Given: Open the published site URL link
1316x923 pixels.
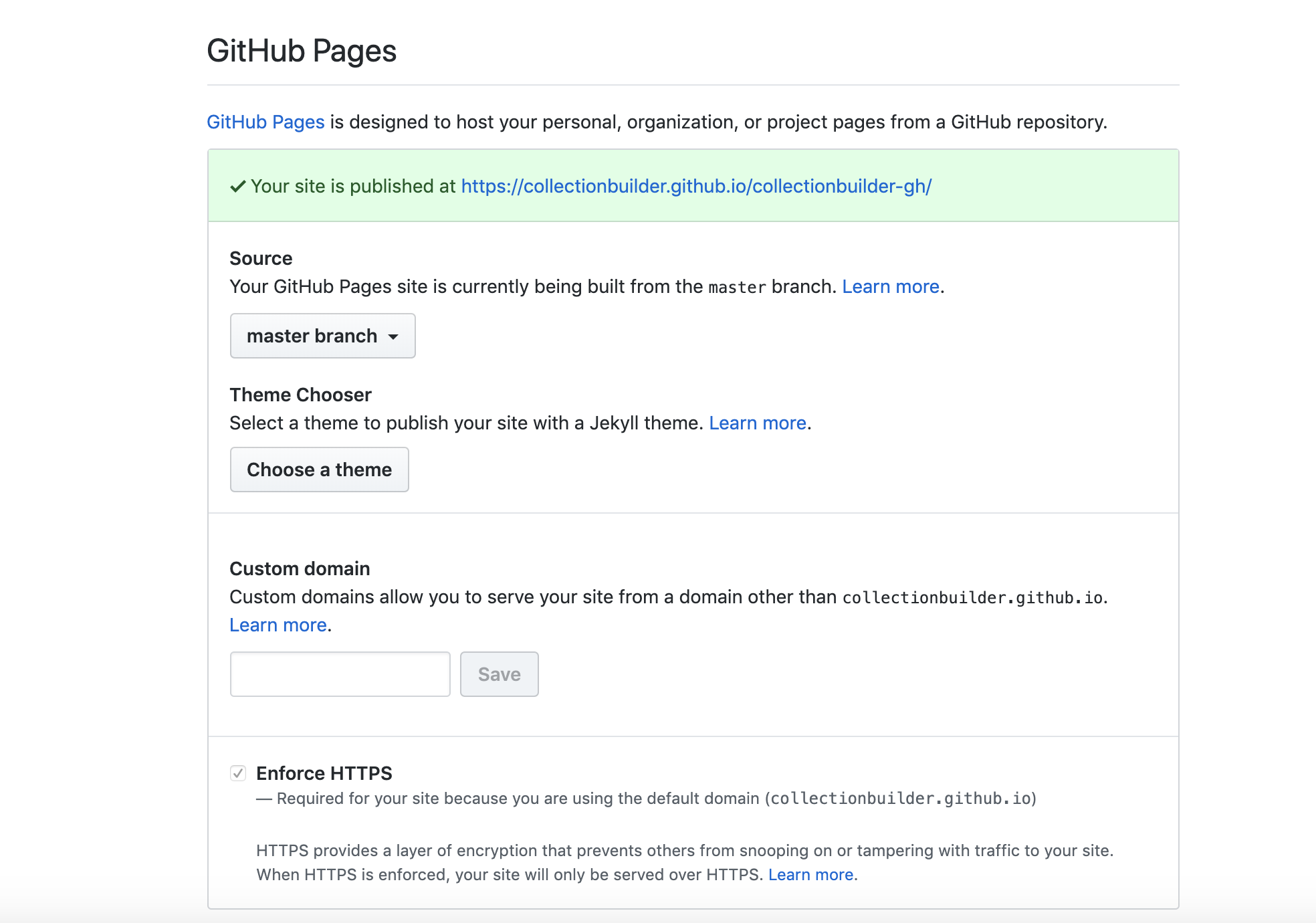Looking at the screenshot, I should point(695,187).
